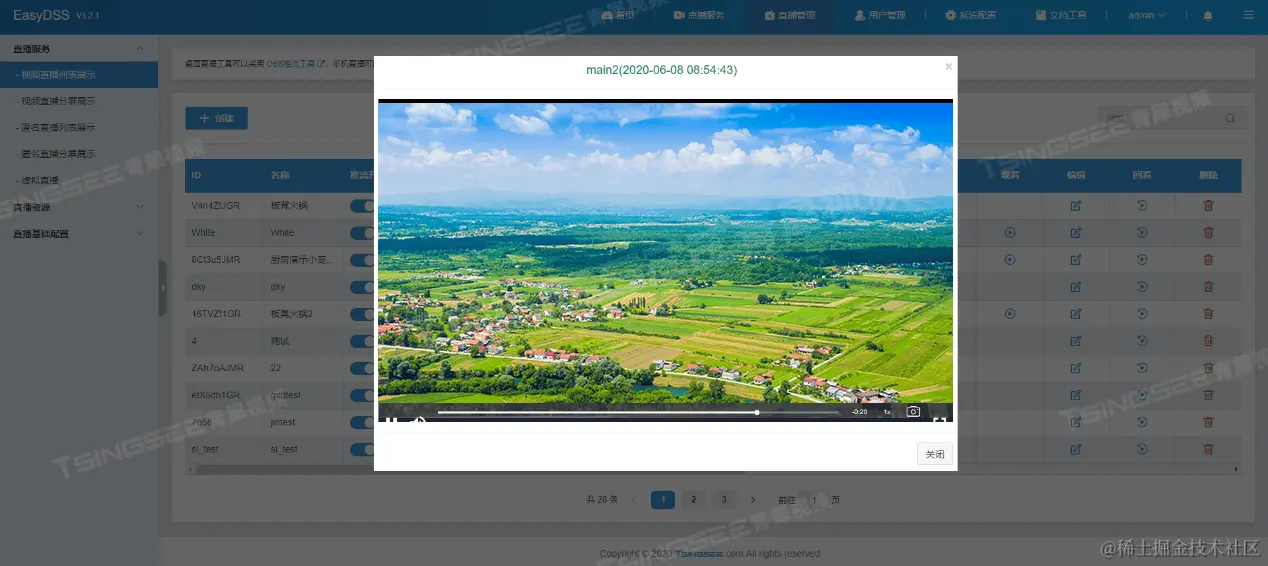Click the 创建 button
This screenshot has width=1268, height=566.
point(216,118)
